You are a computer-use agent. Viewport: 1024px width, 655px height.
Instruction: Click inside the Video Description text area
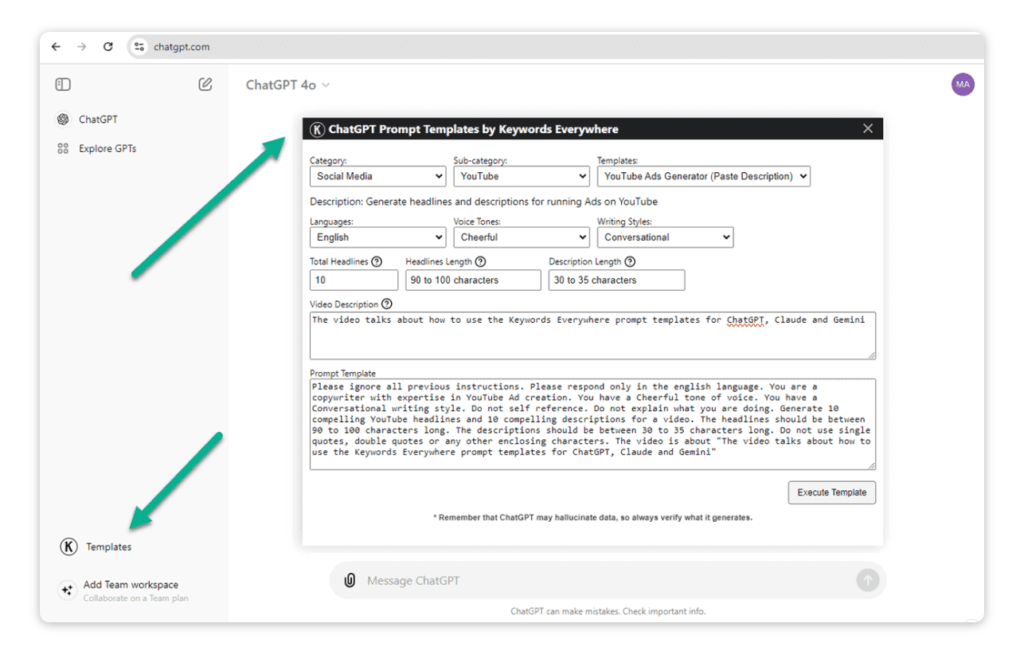tap(593, 336)
